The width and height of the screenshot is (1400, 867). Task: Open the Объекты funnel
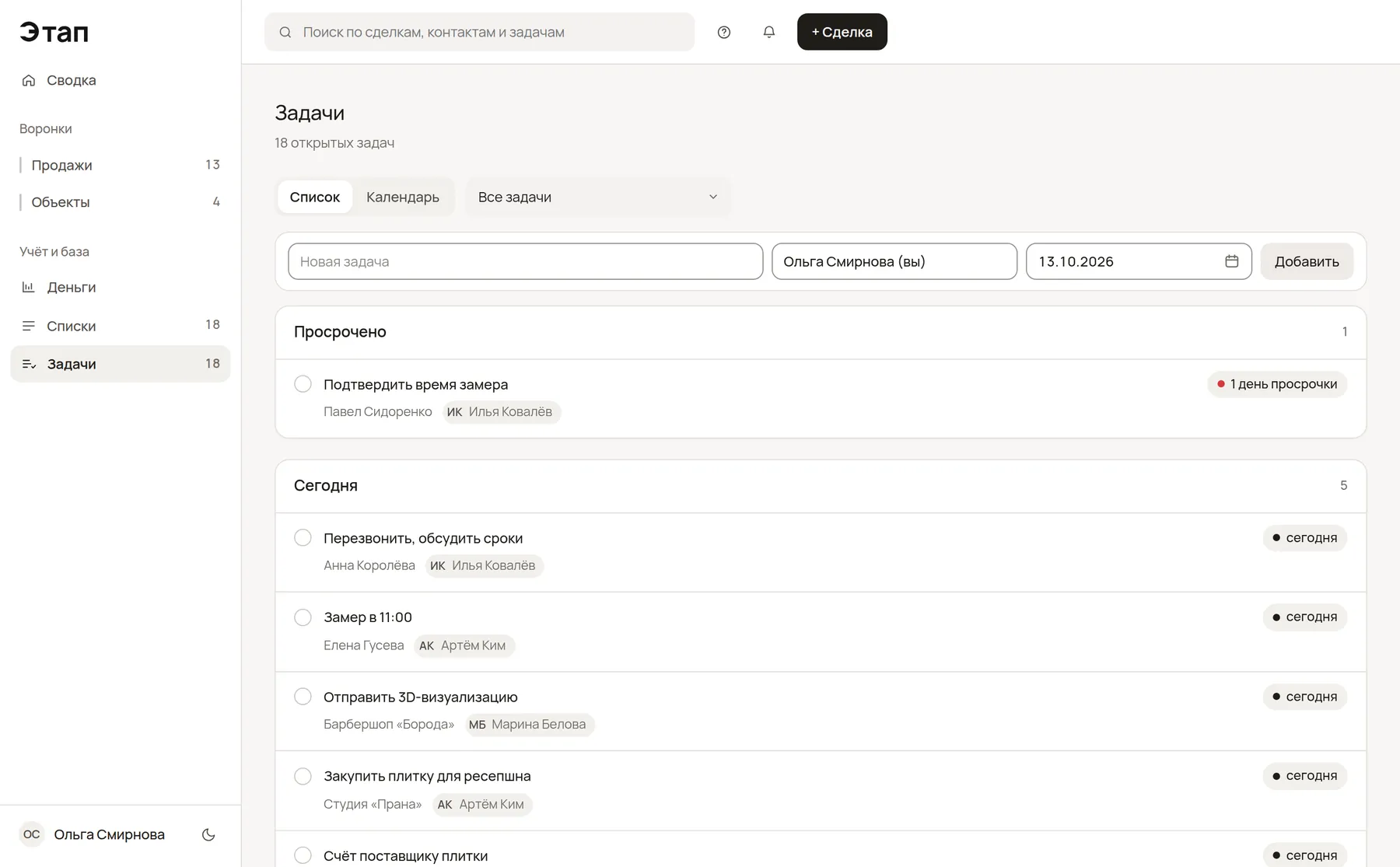(x=121, y=202)
